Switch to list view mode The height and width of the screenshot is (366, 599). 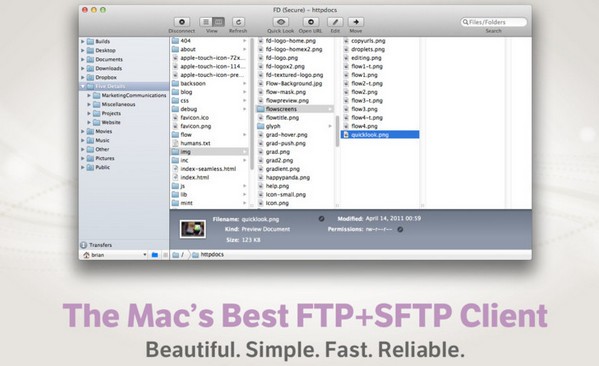206,22
